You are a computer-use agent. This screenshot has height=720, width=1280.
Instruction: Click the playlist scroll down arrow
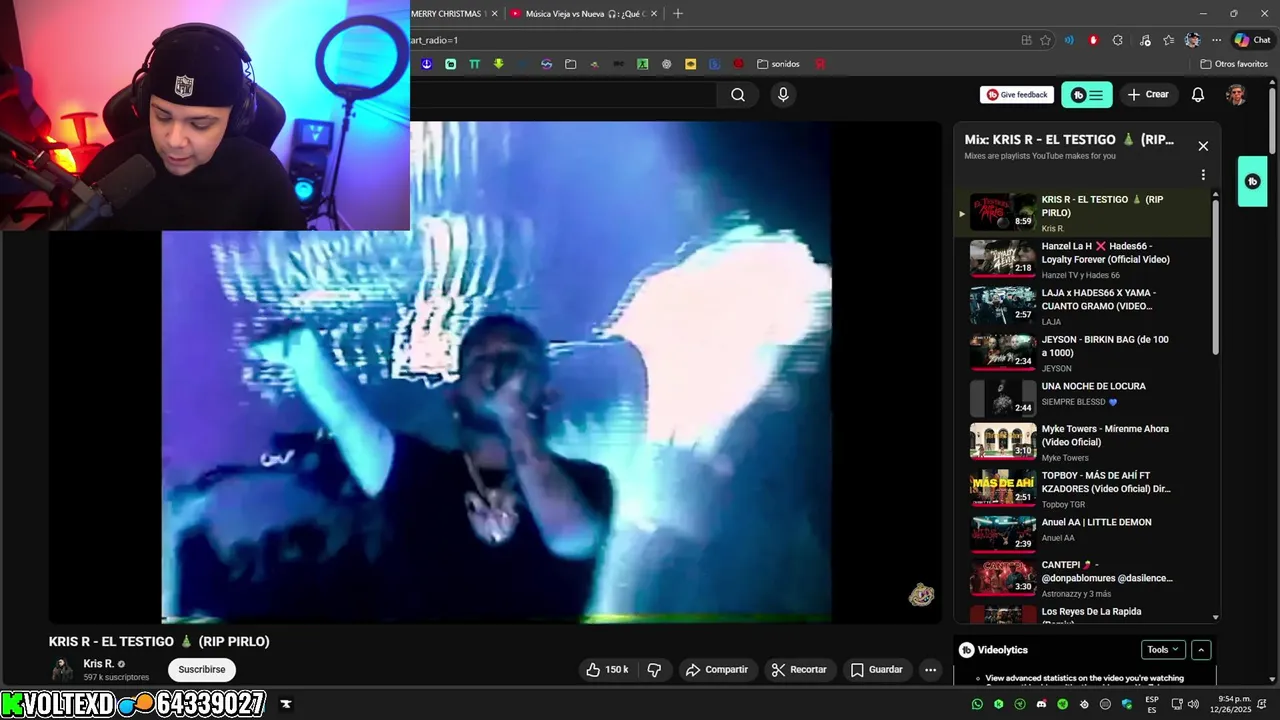point(1216,618)
